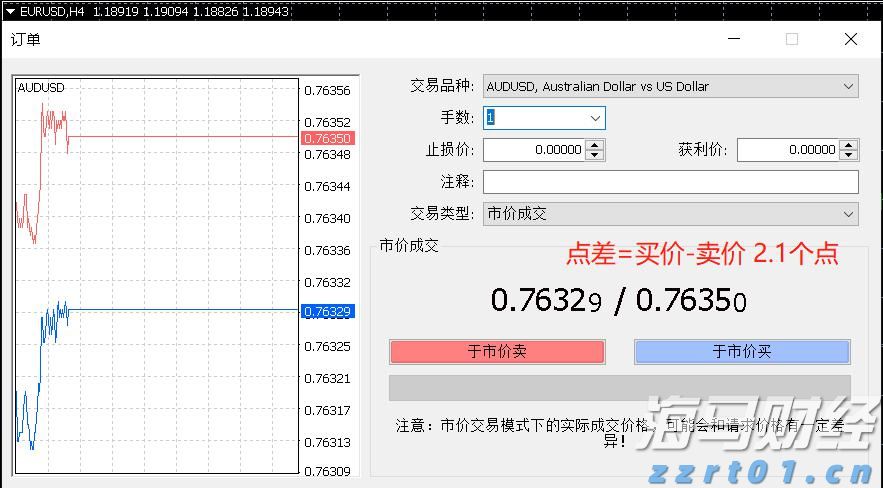The height and width of the screenshot is (488, 883).
Task: Open the 交易类型 order type dropdown
Action: tap(849, 214)
